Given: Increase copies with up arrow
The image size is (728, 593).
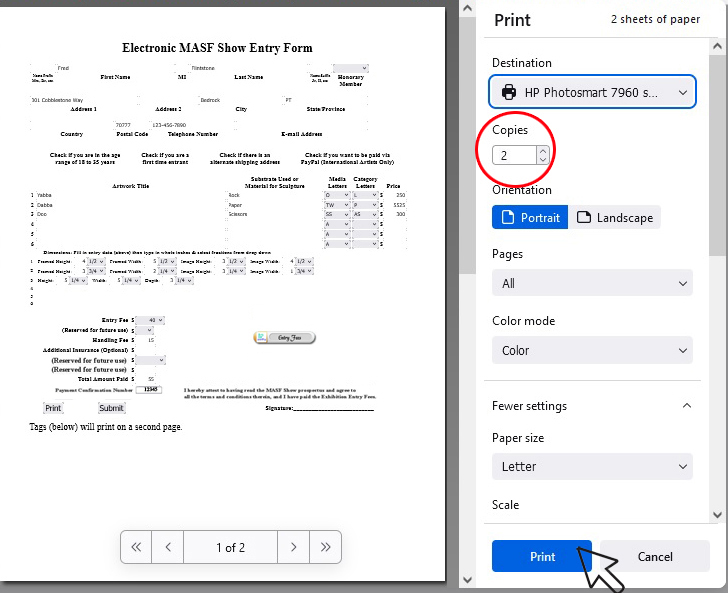Looking at the screenshot, I should click(x=542, y=150).
